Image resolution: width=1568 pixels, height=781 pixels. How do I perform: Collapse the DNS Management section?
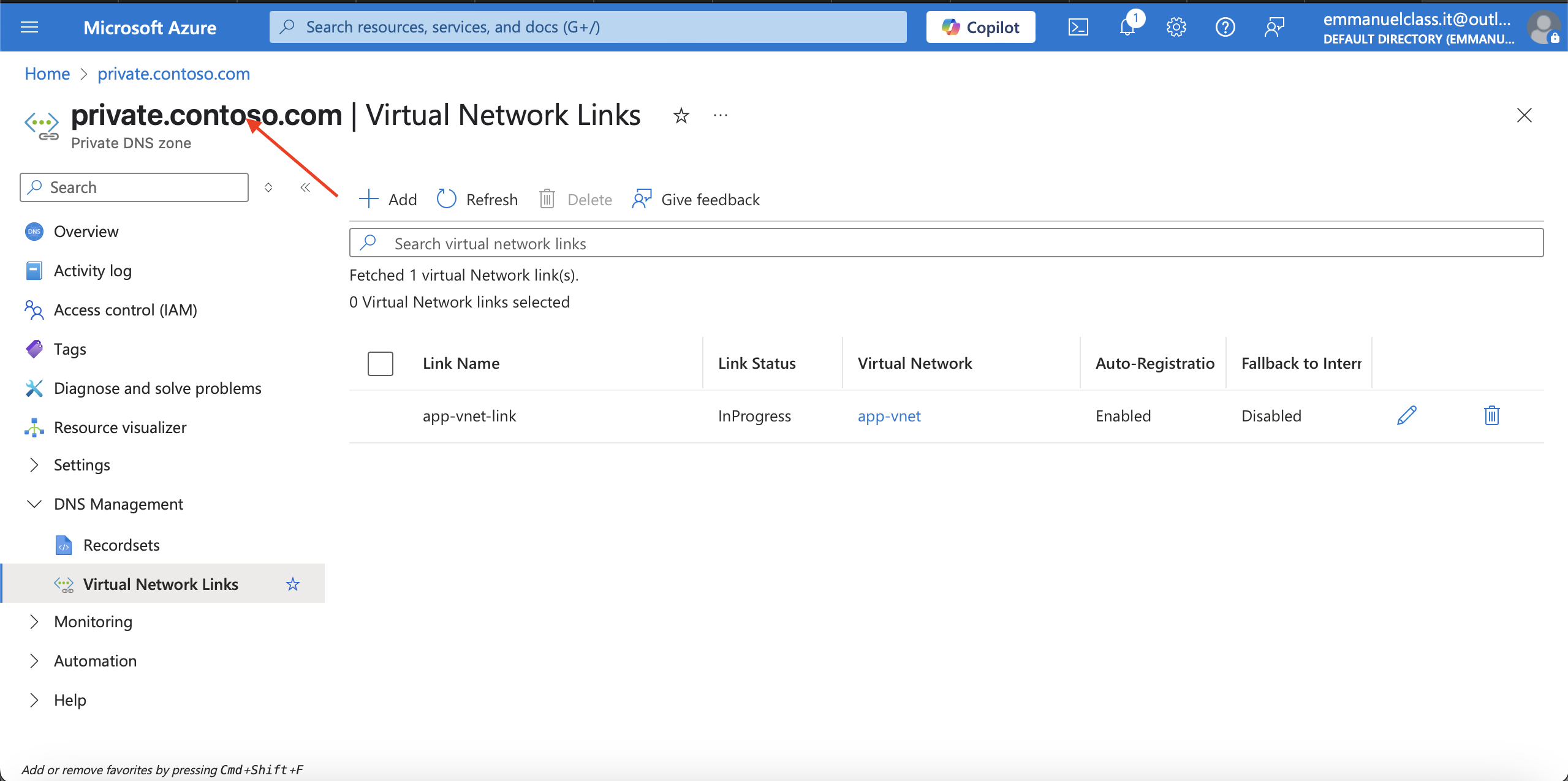[x=118, y=504]
